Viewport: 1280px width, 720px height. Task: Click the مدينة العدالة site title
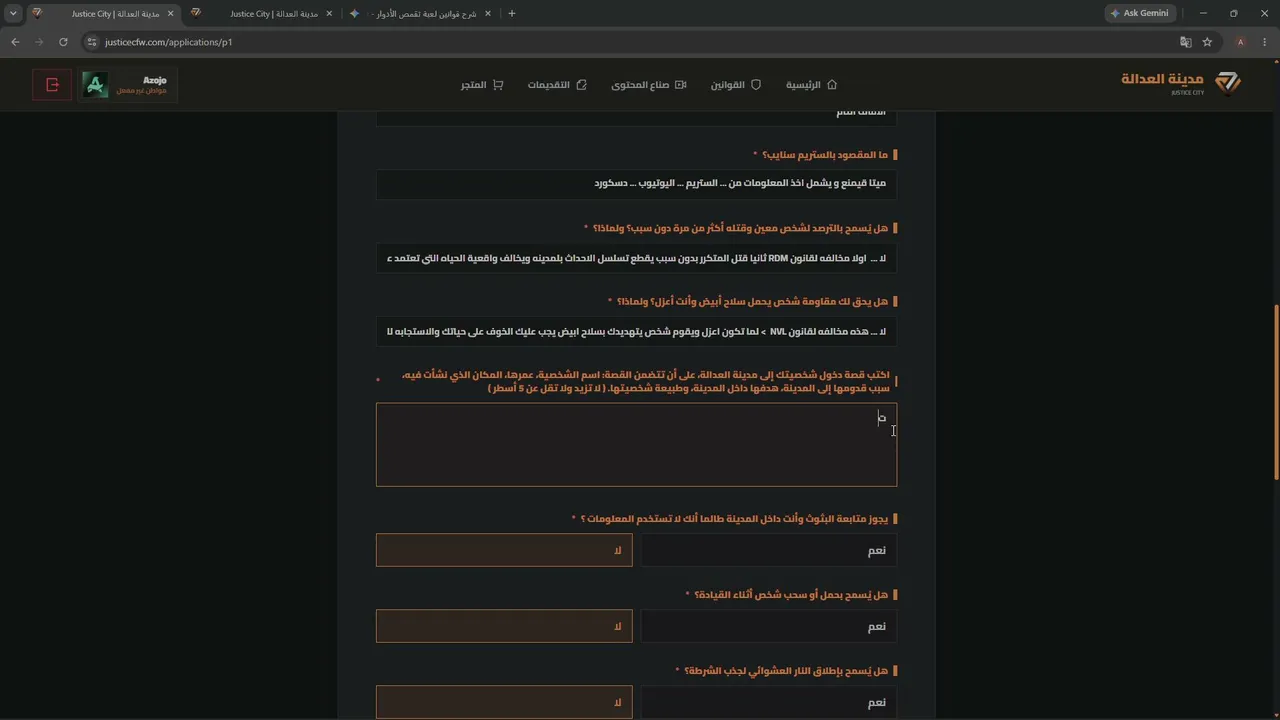pyautogui.click(x=1162, y=79)
